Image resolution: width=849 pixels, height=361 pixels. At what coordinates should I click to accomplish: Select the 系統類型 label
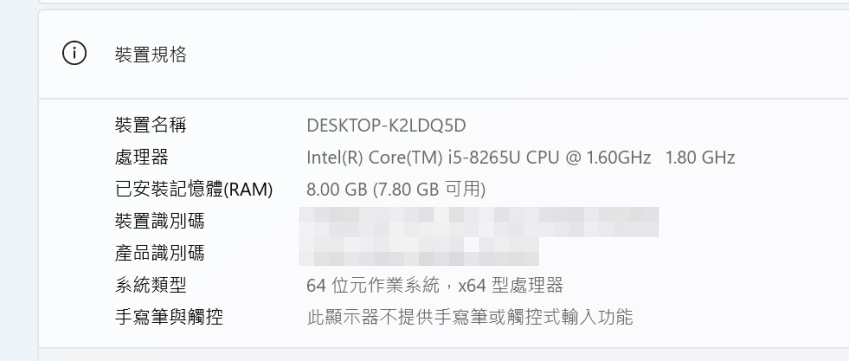pyautogui.click(x=151, y=285)
